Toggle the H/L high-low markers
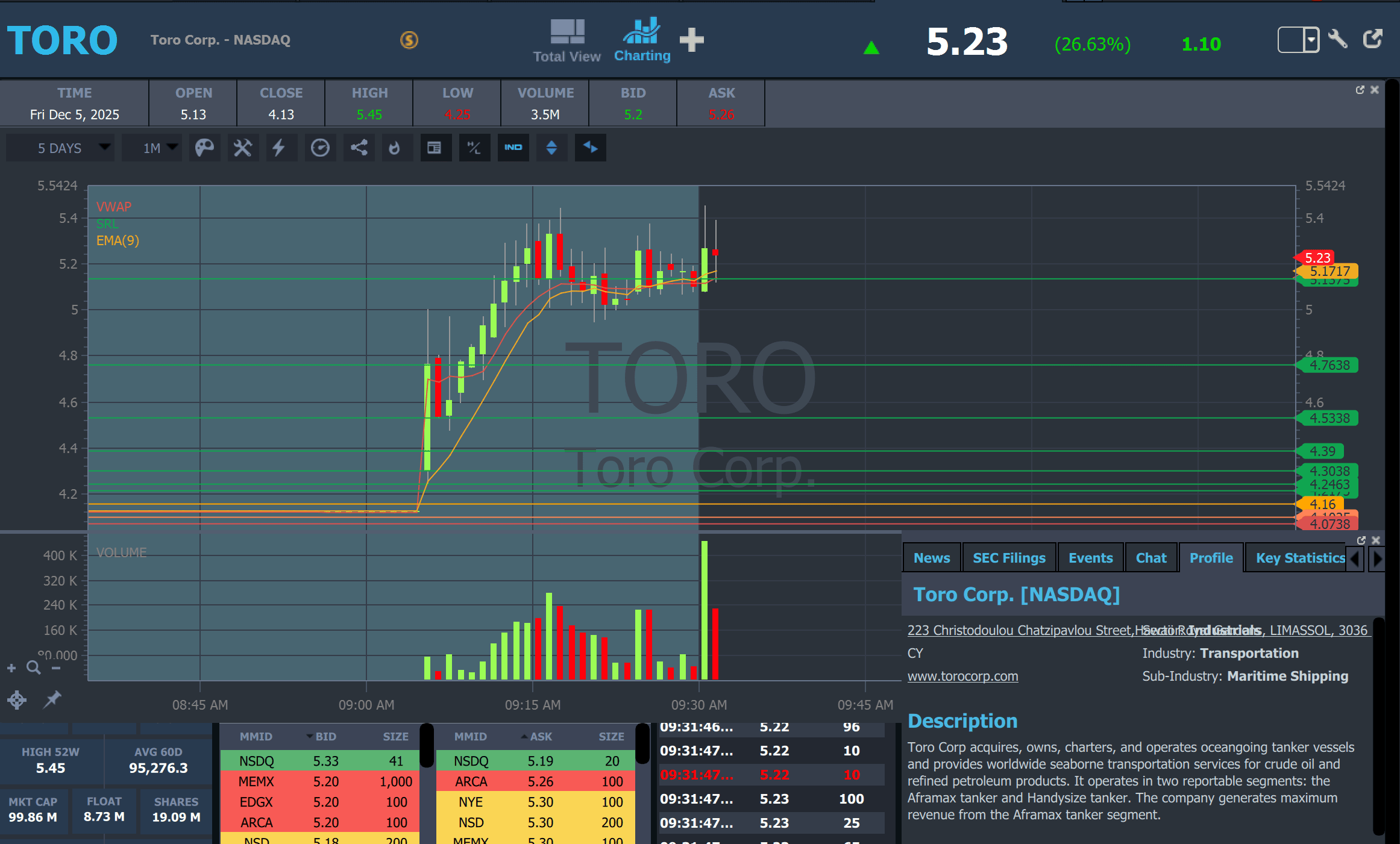 (474, 148)
